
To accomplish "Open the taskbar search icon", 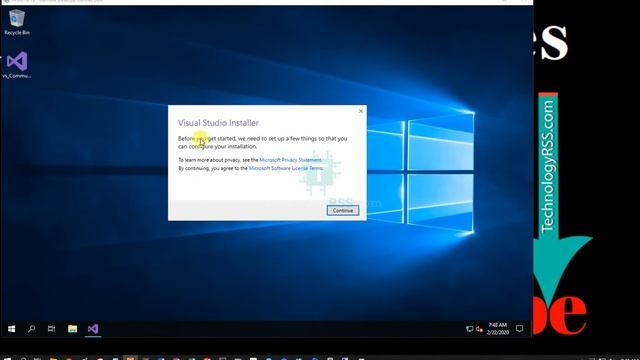I will (x=31, y=329).
